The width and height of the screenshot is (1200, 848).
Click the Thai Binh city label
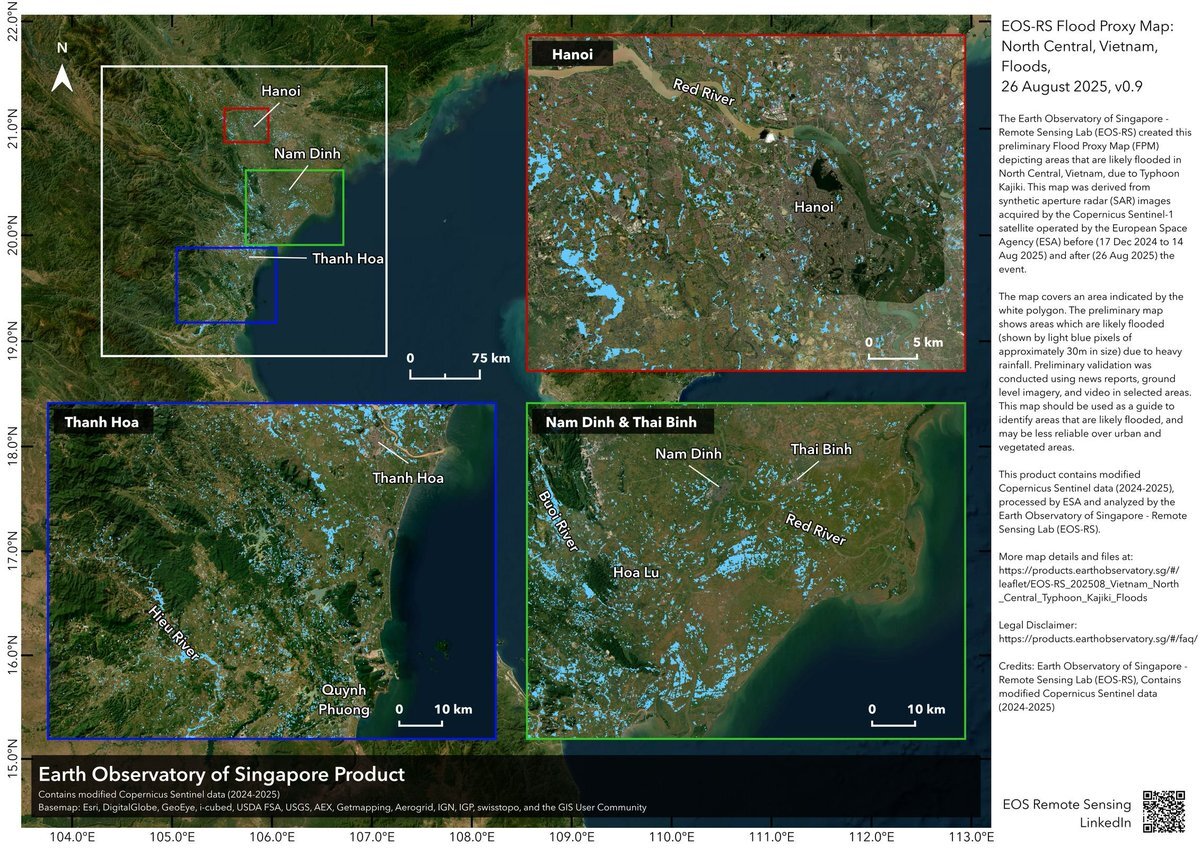821,449
